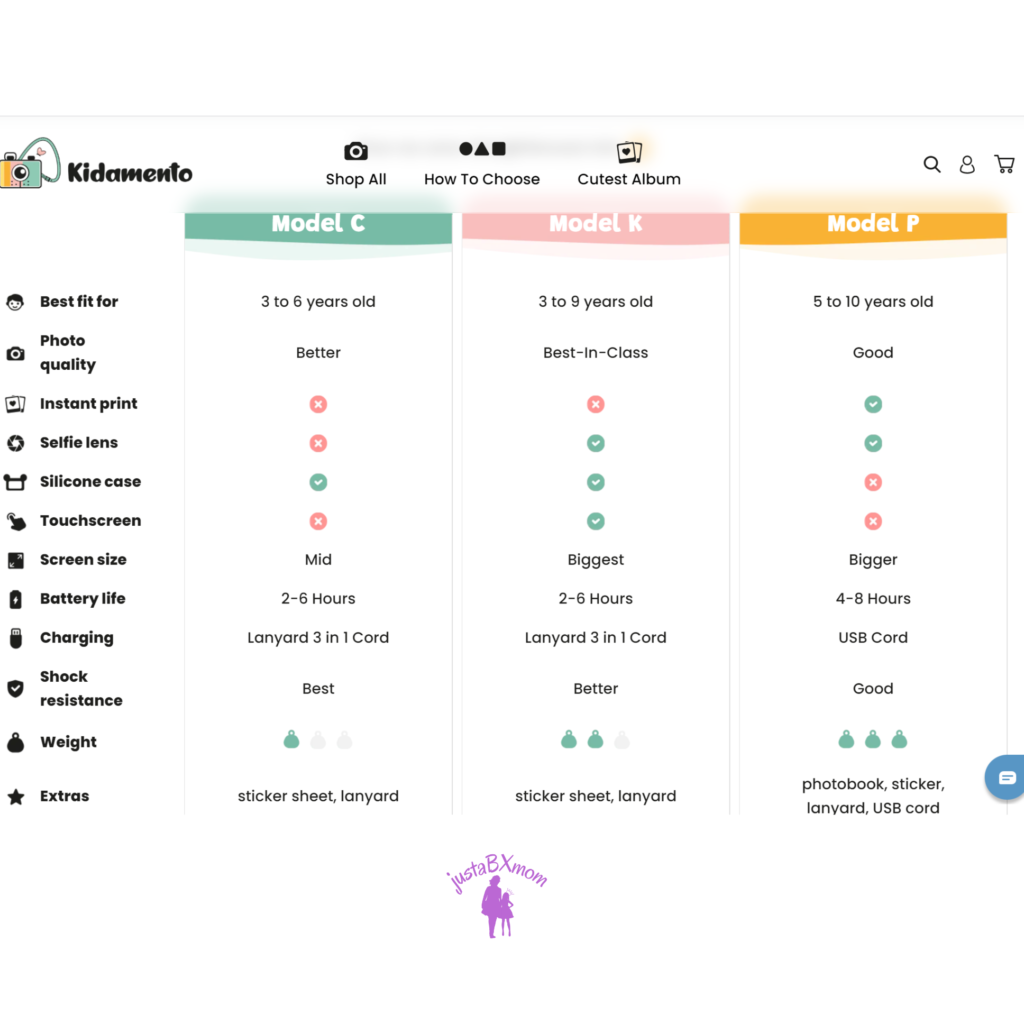The width and height of the screenshot is (1024, 1024).
Task: Open the shopping cart icon
Action: tap(1004, 164)
